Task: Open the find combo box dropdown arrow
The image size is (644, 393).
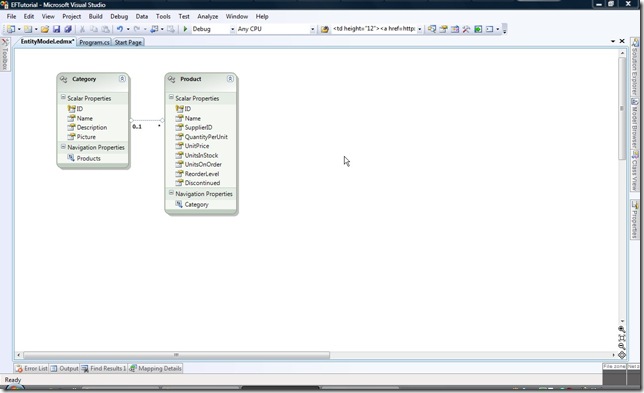Action: point(419,30)
